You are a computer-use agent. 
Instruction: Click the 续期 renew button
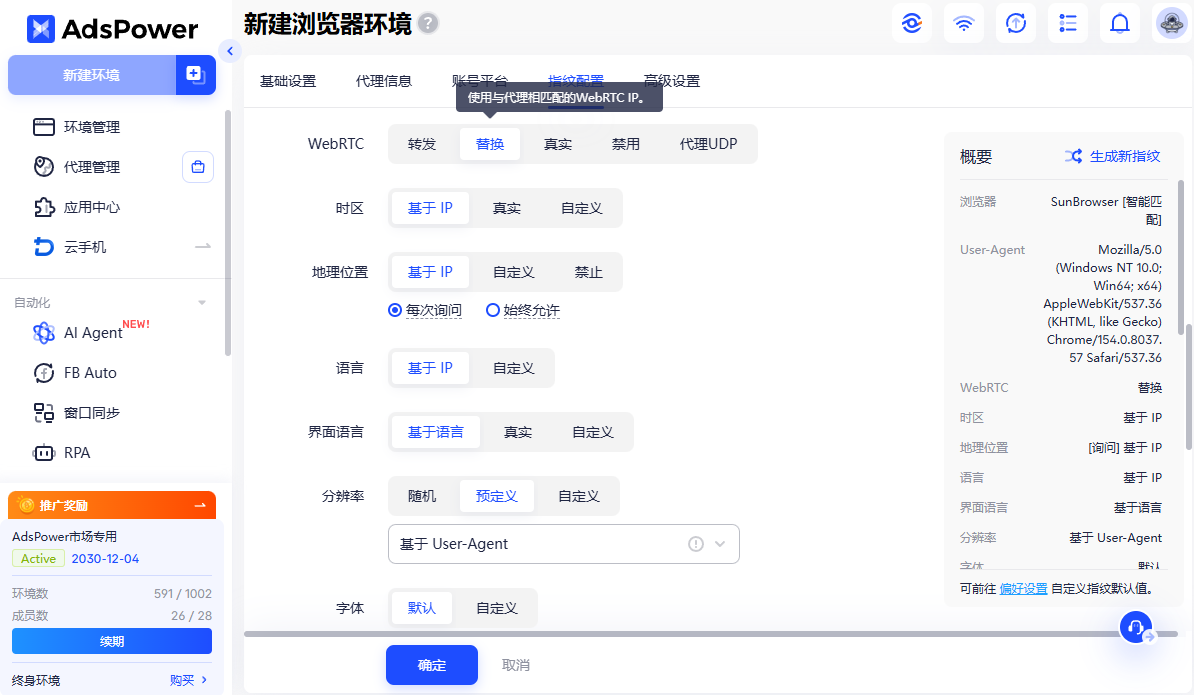click(x=112, y=642)
